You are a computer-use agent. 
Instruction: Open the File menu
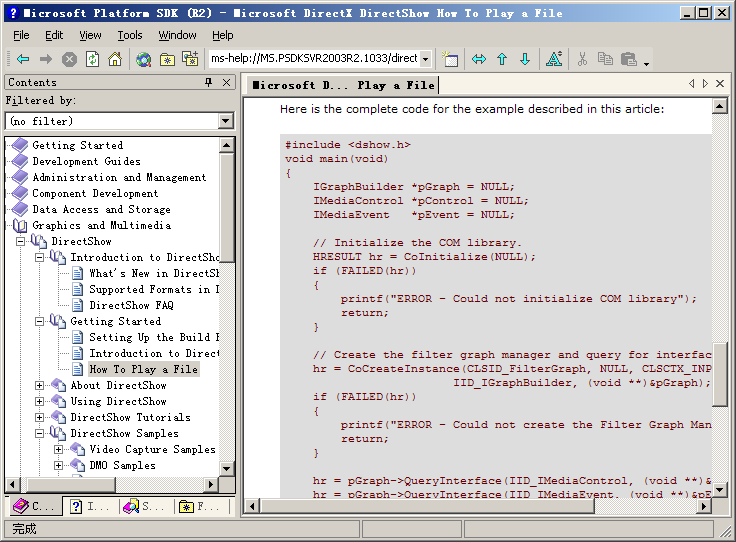tap(21, 36)
